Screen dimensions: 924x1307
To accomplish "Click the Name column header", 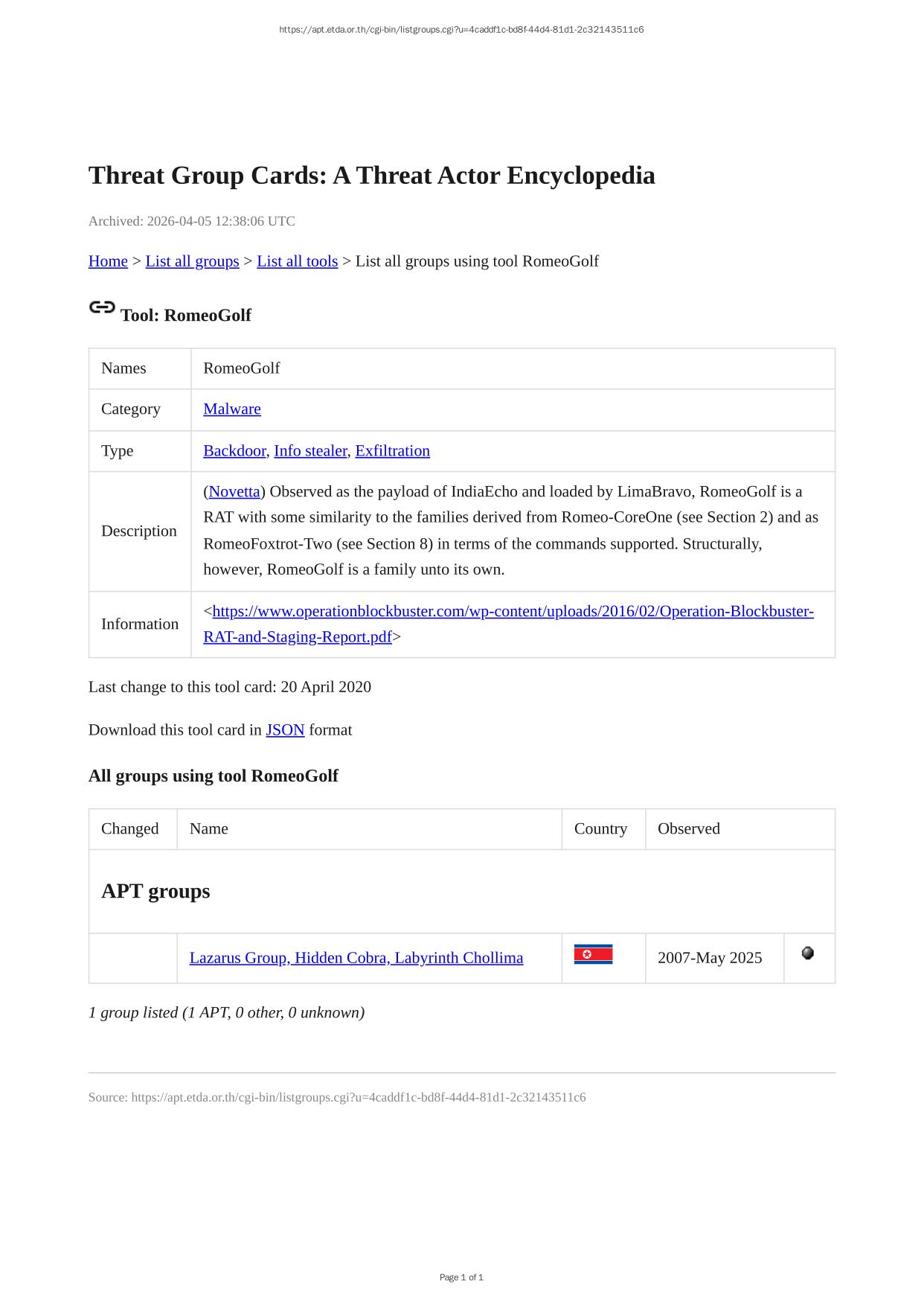I will point(209,829).
